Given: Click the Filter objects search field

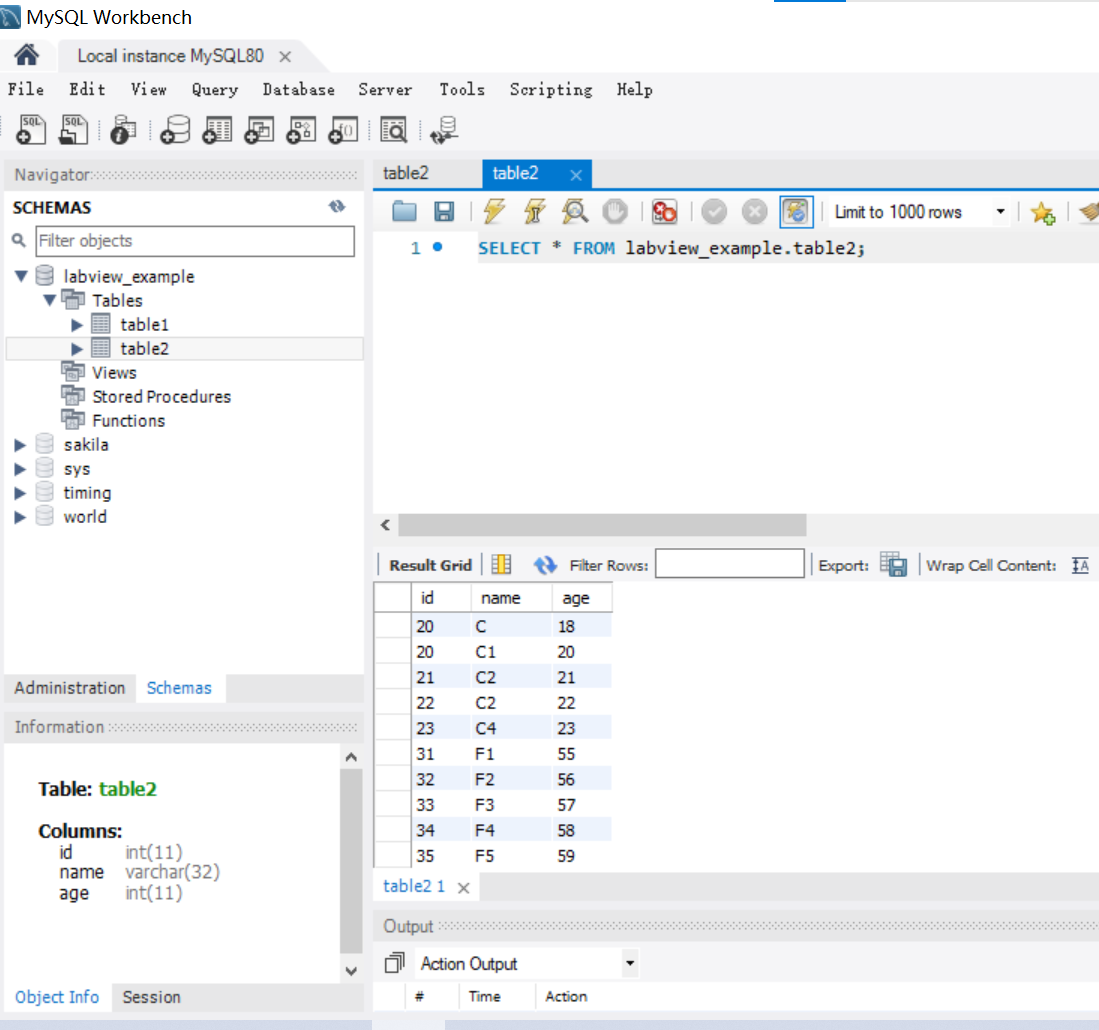Looking at the screenshot, I should [195, 241].
